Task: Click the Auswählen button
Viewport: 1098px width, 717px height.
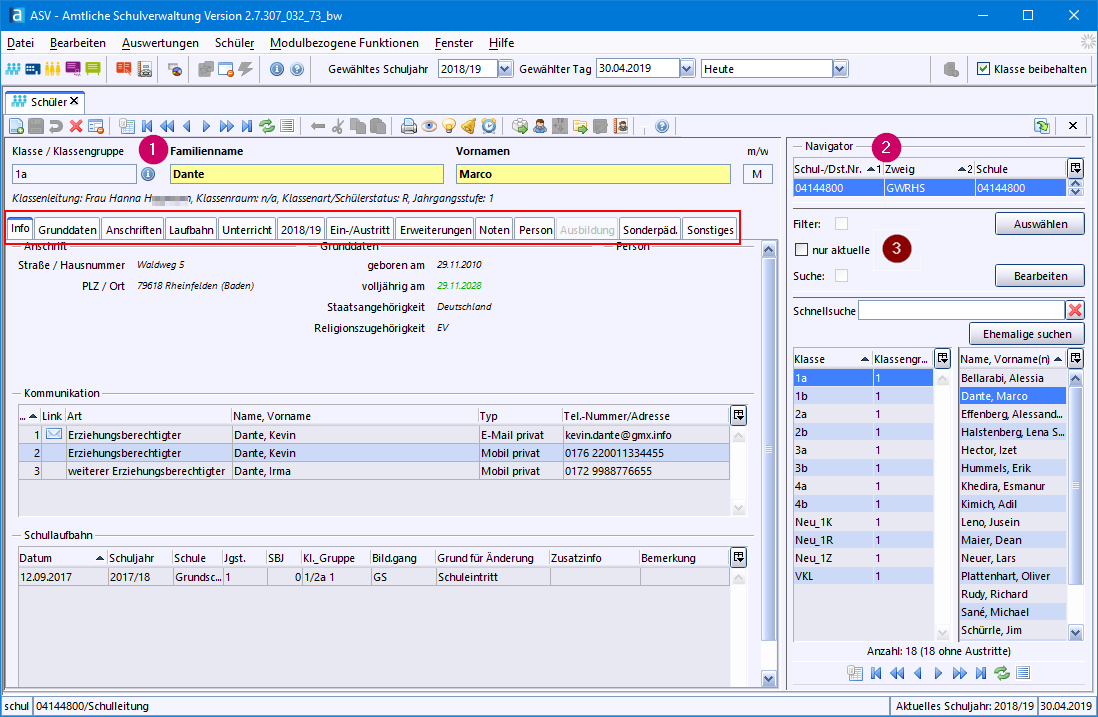Action: (1039, 224)
